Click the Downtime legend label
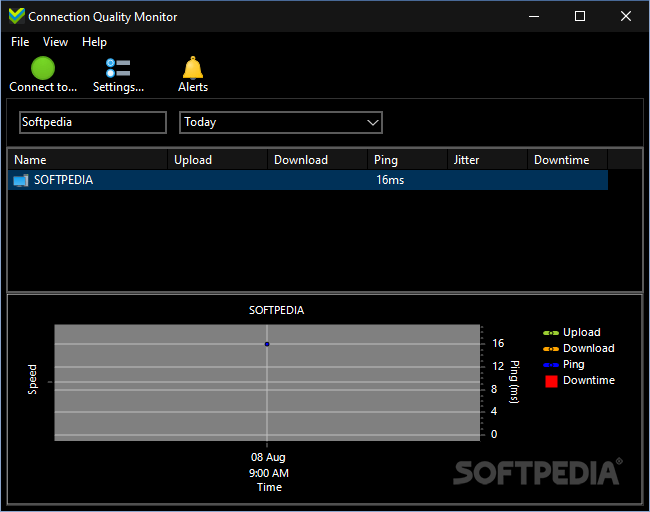The height and width of the screenshot is (512, 650). coord(589,380)
